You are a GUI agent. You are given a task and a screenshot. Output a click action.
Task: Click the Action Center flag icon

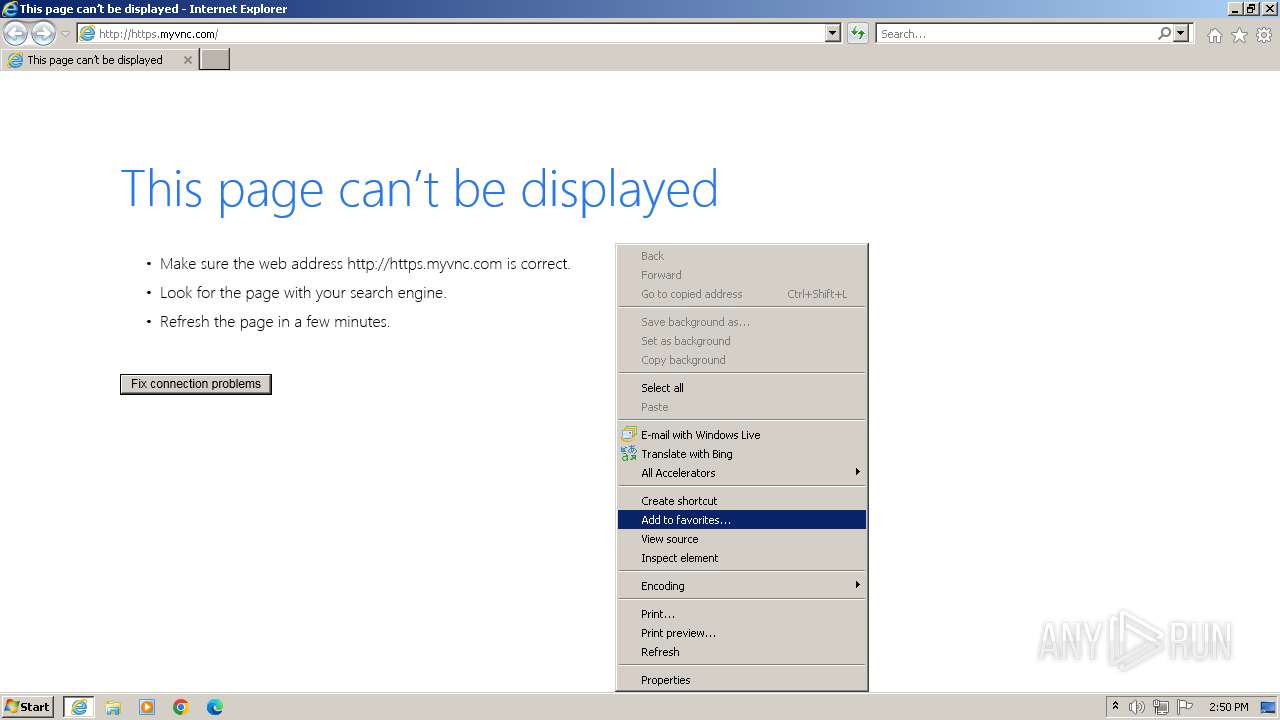1185,707
